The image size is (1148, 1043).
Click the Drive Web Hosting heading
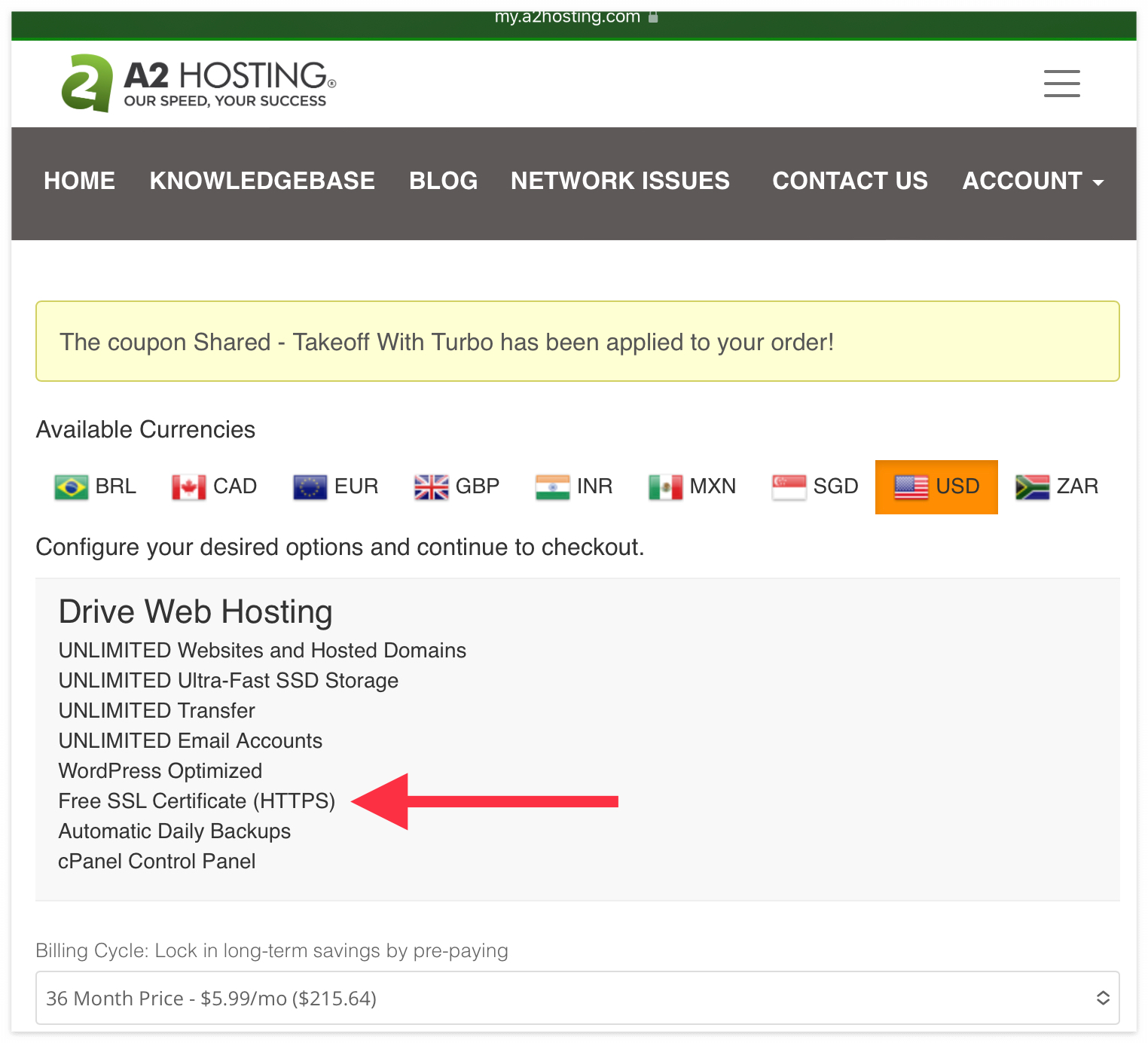(x=195, y=611)
